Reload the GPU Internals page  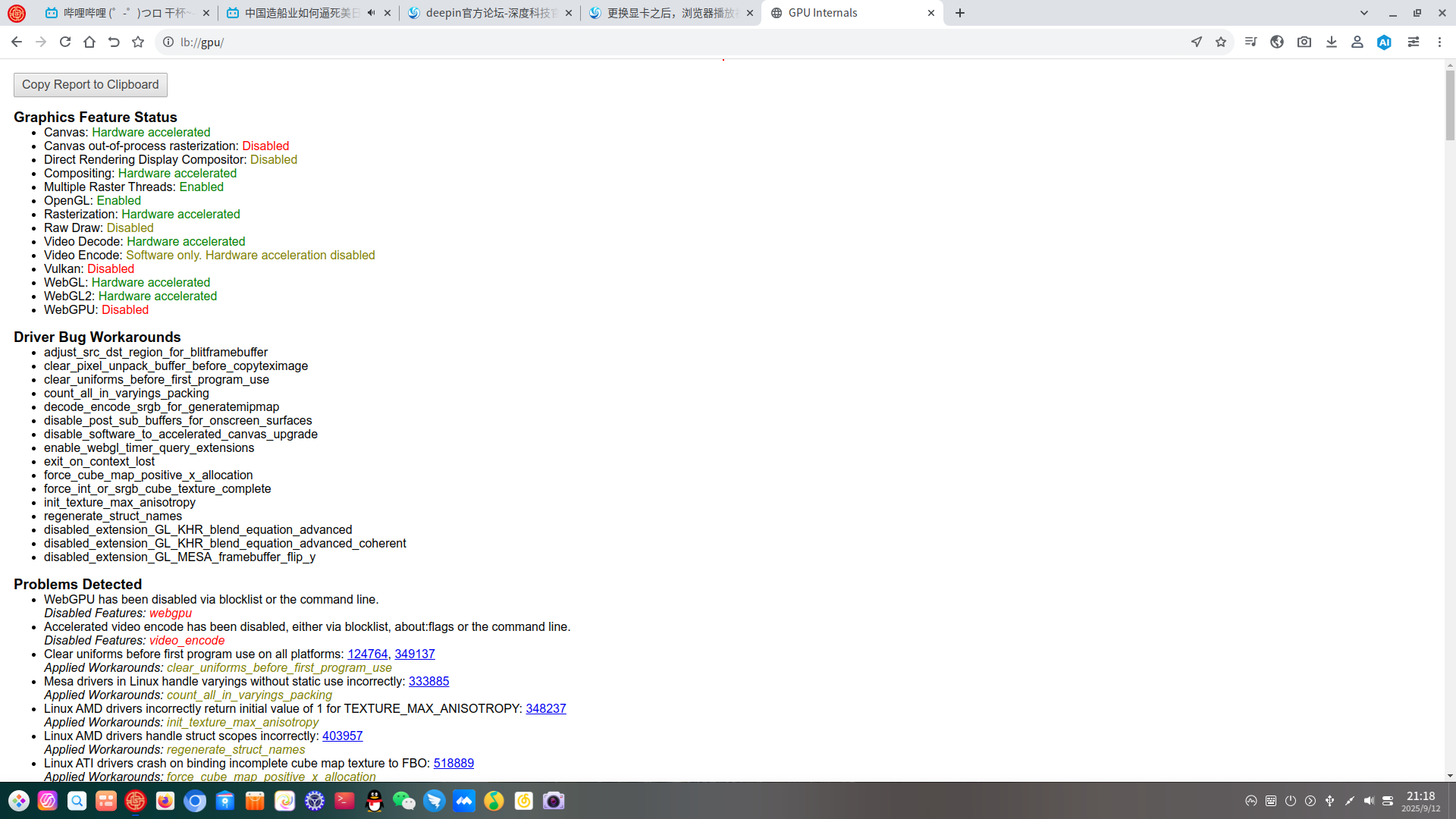(65, 42)
